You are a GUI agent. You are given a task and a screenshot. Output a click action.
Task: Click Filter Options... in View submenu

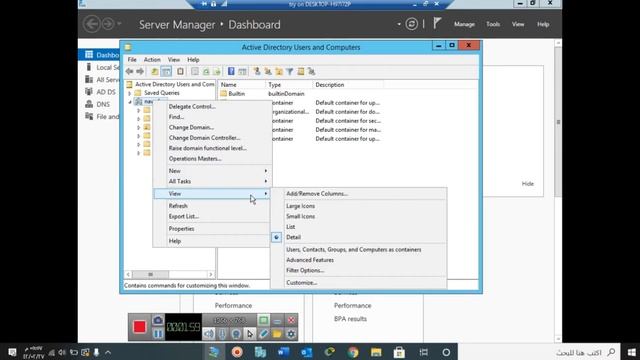[305, 270]
